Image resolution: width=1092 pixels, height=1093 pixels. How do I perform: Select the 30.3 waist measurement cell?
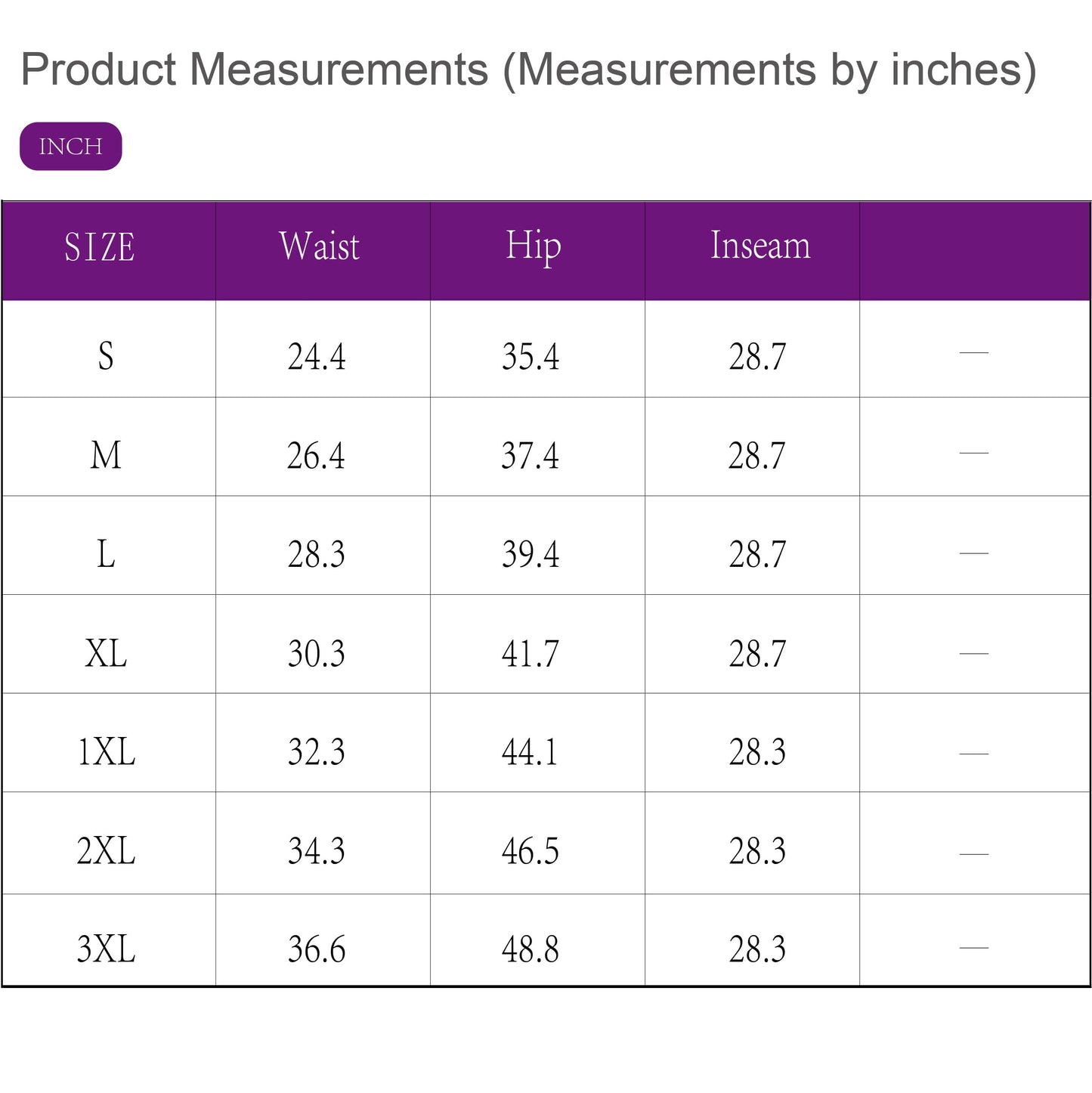coord(317,654)
